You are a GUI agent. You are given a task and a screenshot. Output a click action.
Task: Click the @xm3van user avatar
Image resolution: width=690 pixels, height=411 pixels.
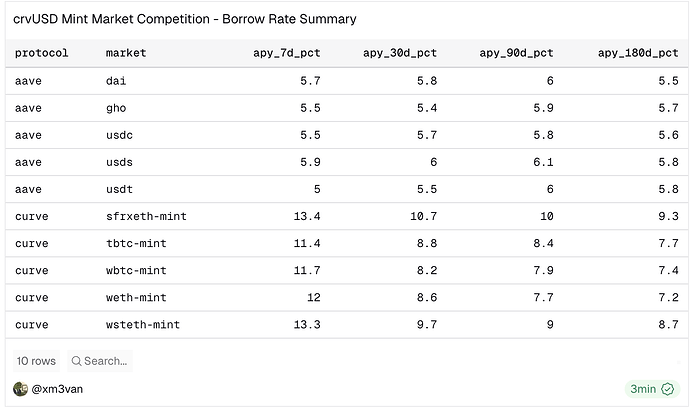point(20,389)
